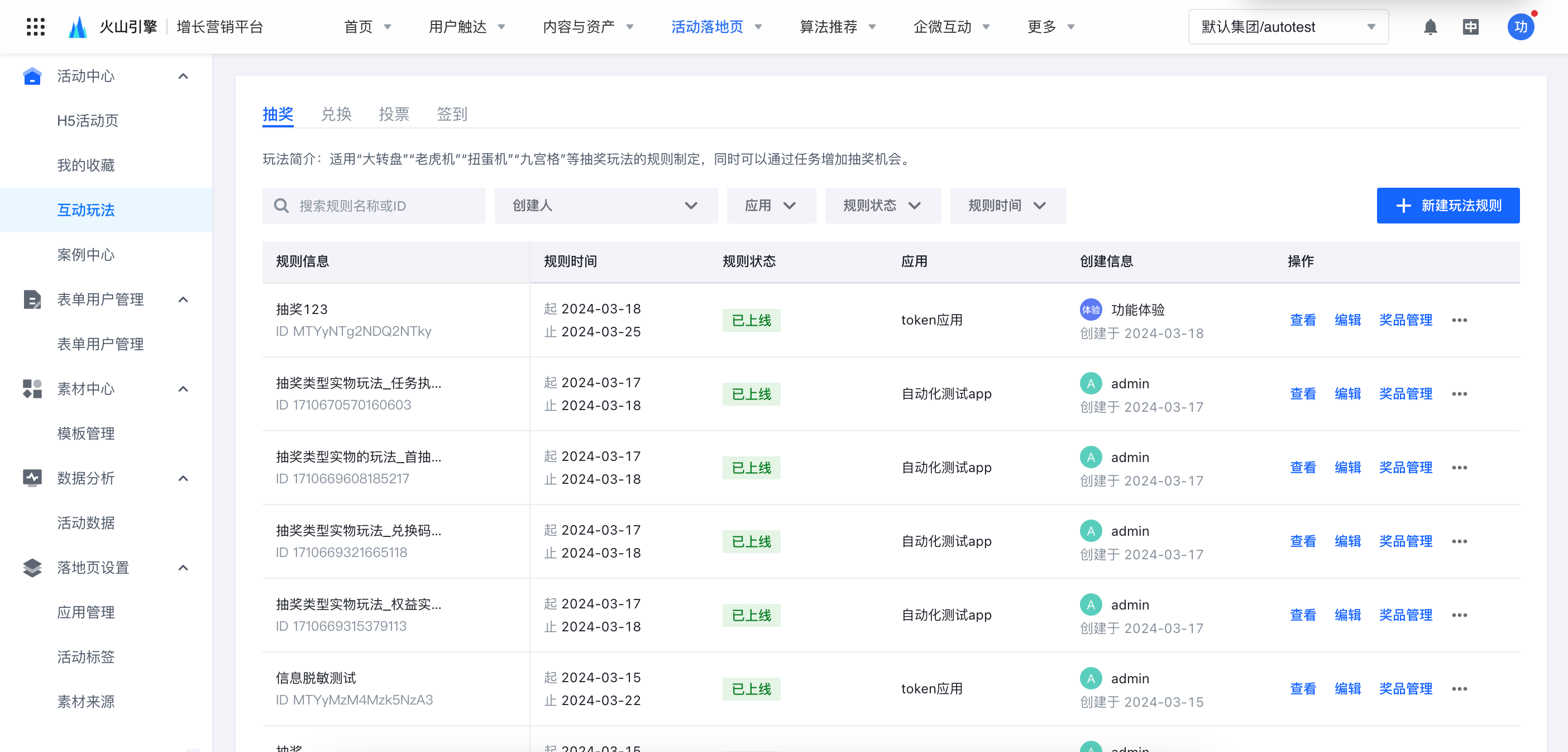Image resolution: width=1568 pixels, height=752 pixels.
Task: Click rule ID MTYyMzM4Mzk5NzA3 text
Action: tap(354, 700)
